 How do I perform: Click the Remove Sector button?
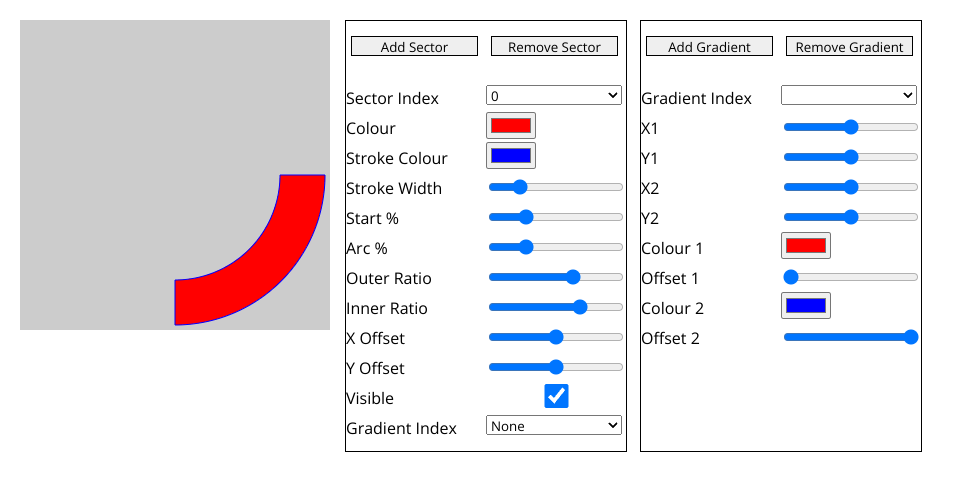coord(554,47)
